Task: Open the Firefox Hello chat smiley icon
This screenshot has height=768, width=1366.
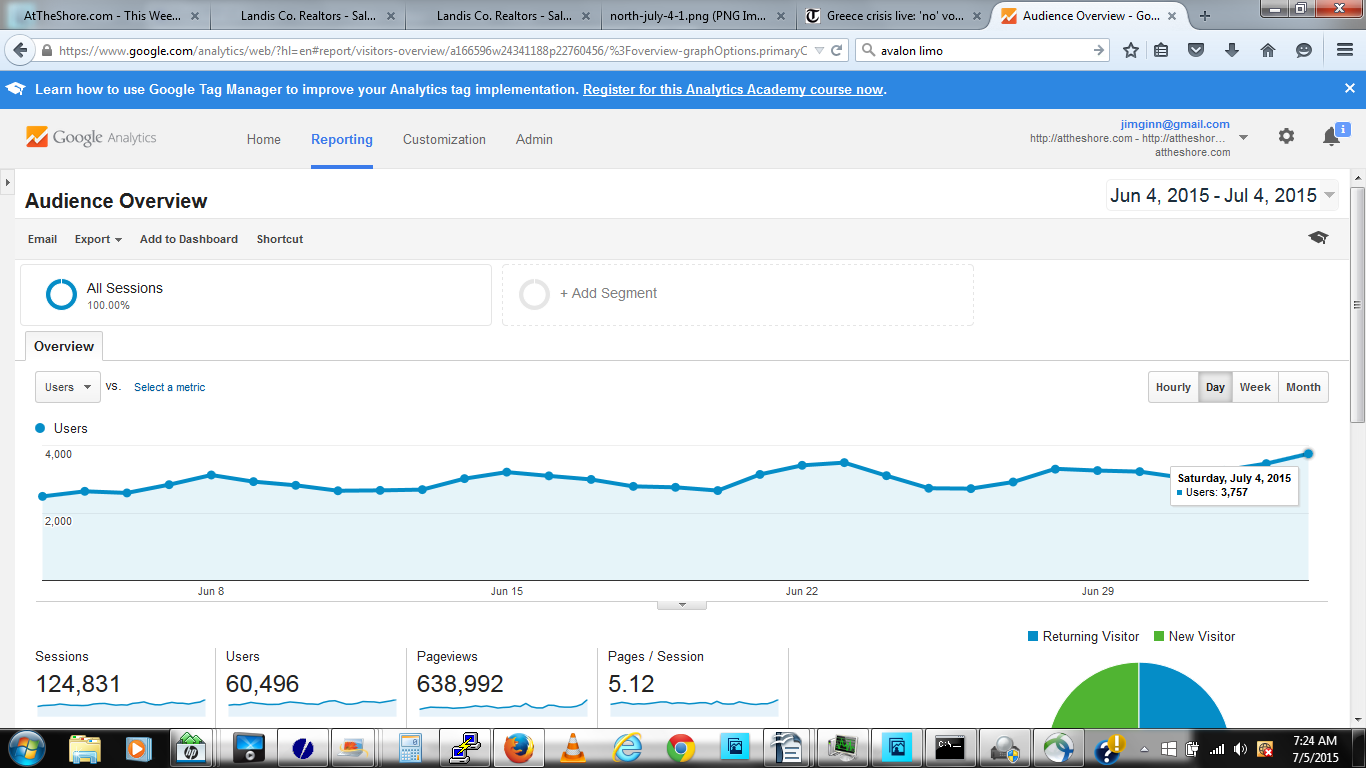Action: 1303,50
